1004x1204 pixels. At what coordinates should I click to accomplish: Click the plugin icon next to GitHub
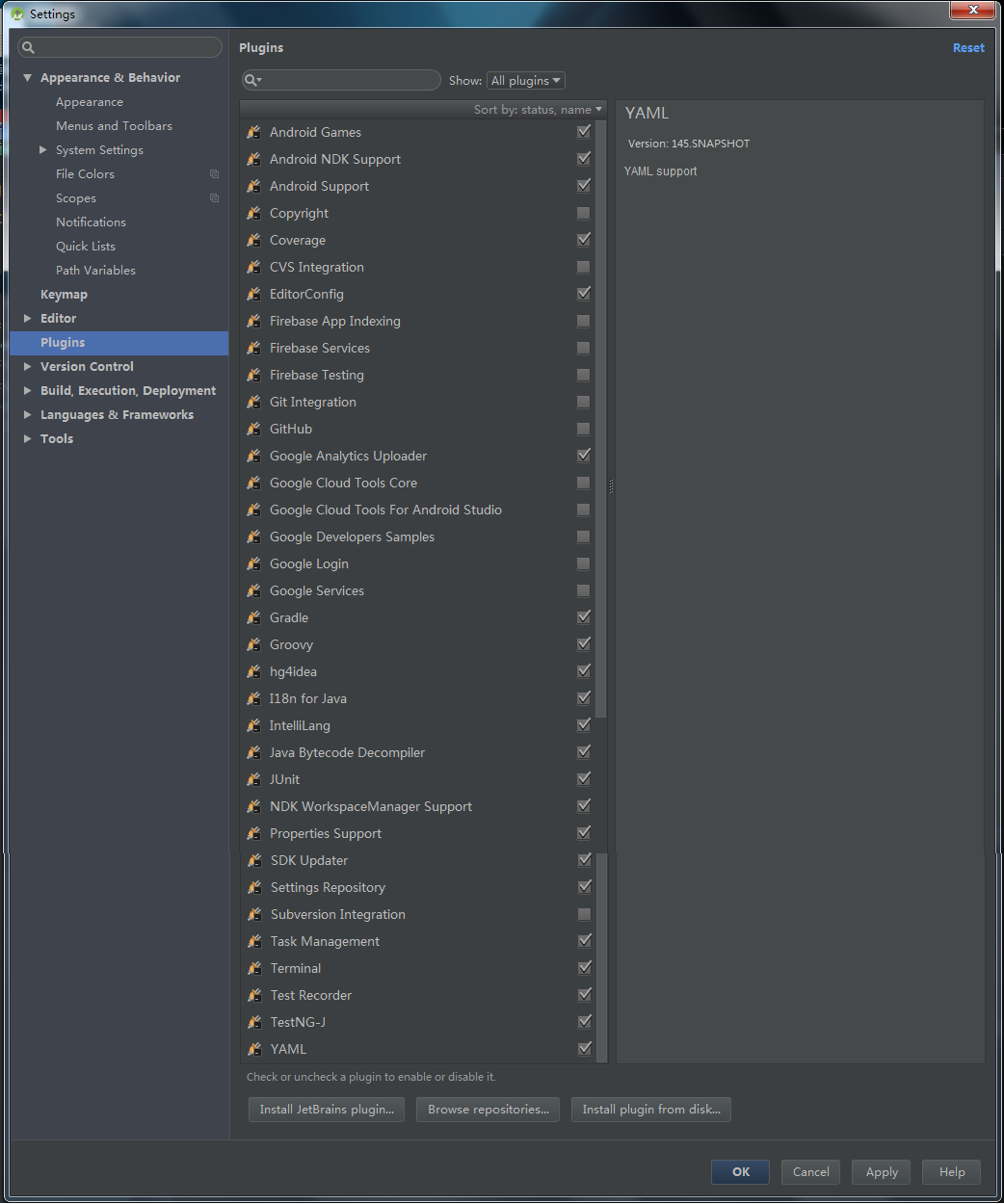point(254,429)
